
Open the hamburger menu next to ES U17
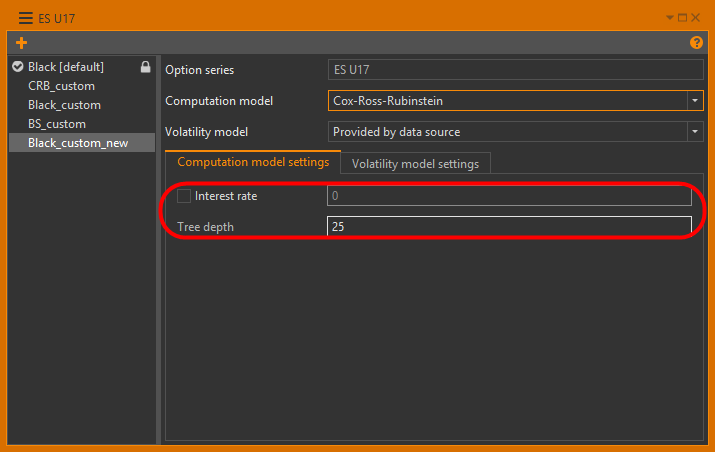[25, 17]
